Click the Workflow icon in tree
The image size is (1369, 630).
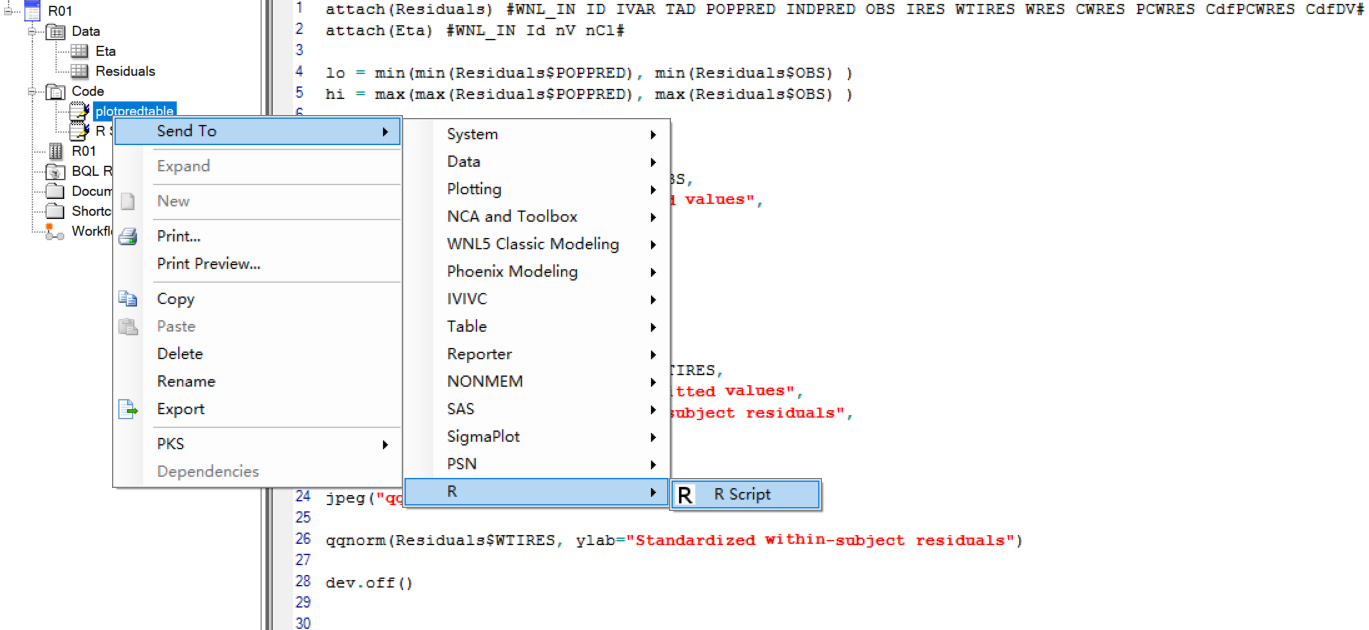[x=57, y=231]
